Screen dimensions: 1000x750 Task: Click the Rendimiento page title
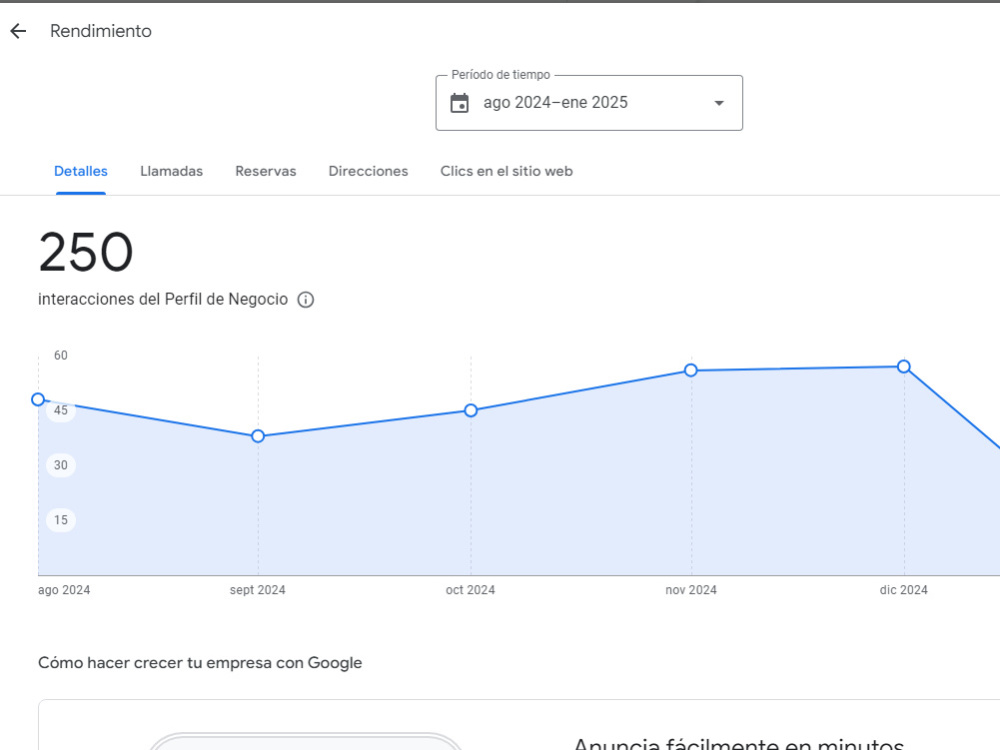point(101,31)
